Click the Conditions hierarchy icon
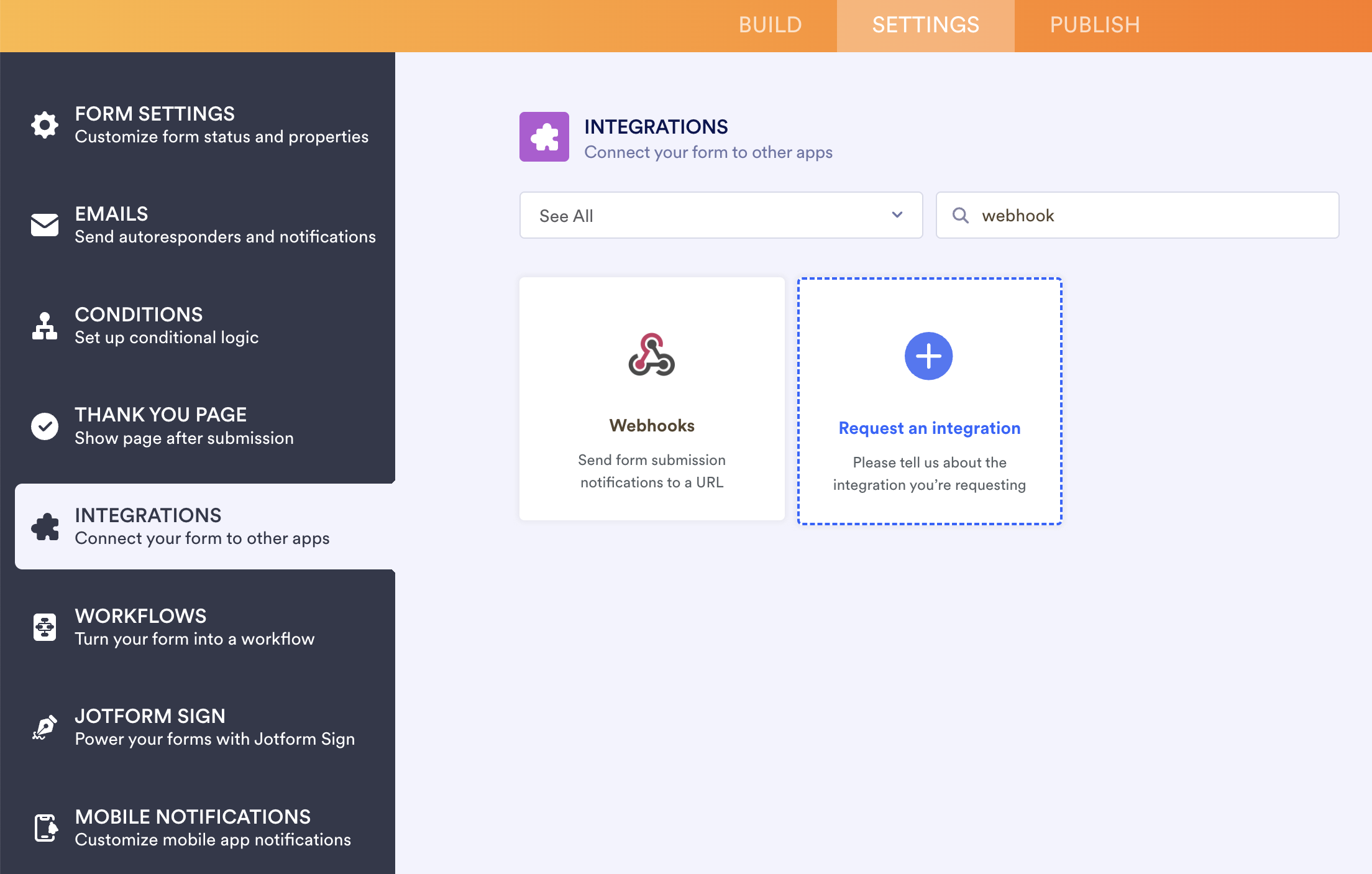The width and height of the screenshot is (1372, 874). click(x=45, y=326)
